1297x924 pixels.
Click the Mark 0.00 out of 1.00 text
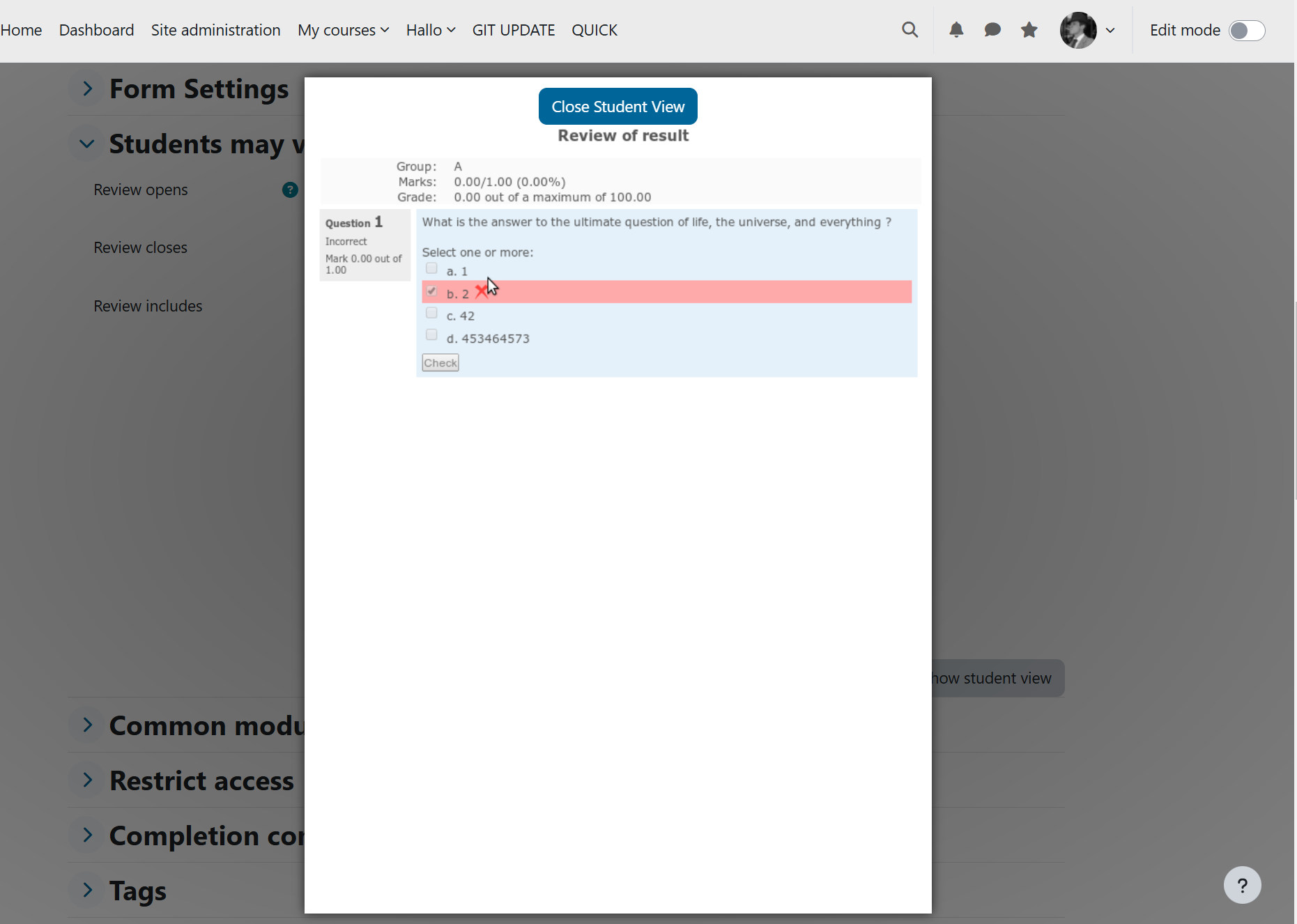point(364,264)
